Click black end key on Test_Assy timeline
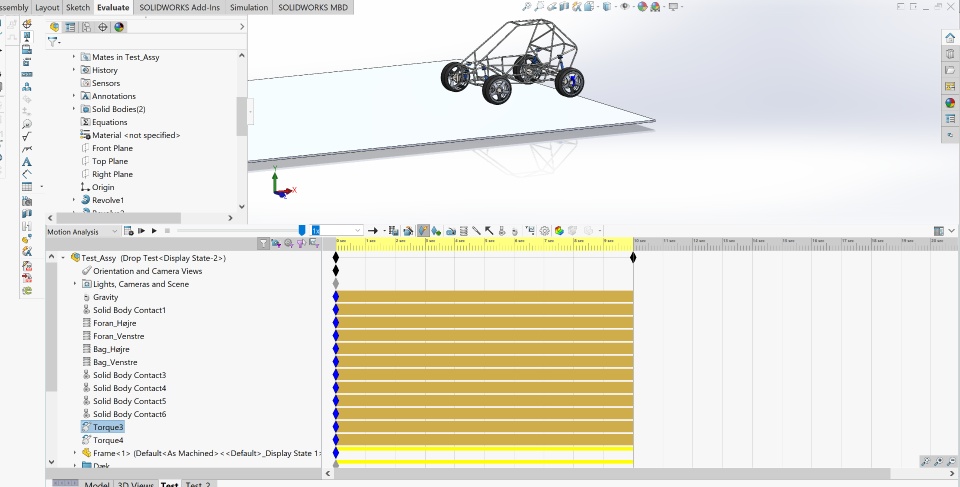This screenshot has width=960, height=487. point(633,257)
